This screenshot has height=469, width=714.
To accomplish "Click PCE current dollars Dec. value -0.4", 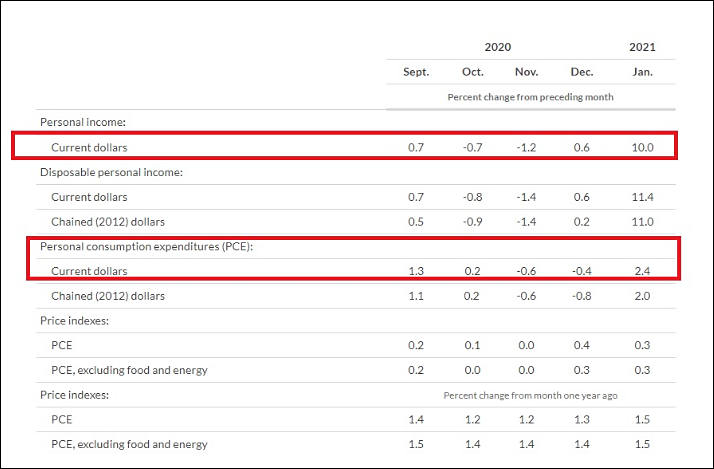I will 581,271.
